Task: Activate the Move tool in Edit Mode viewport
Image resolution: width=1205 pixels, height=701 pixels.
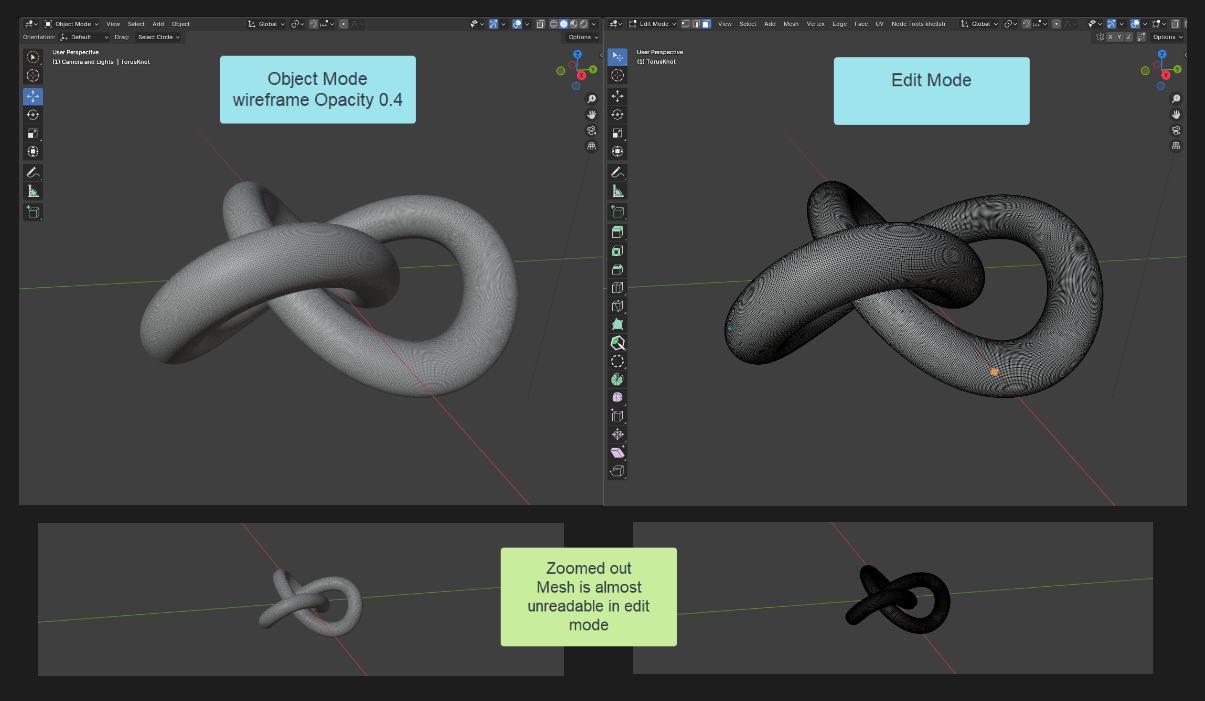Action: click(x=618, y=96)
